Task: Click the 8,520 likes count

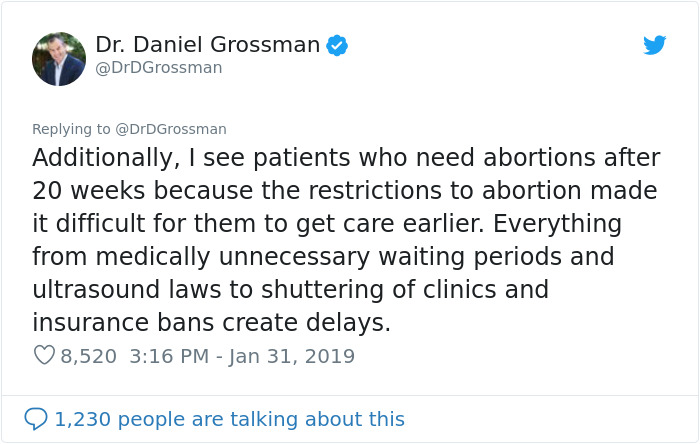Action: coord(89,356)
